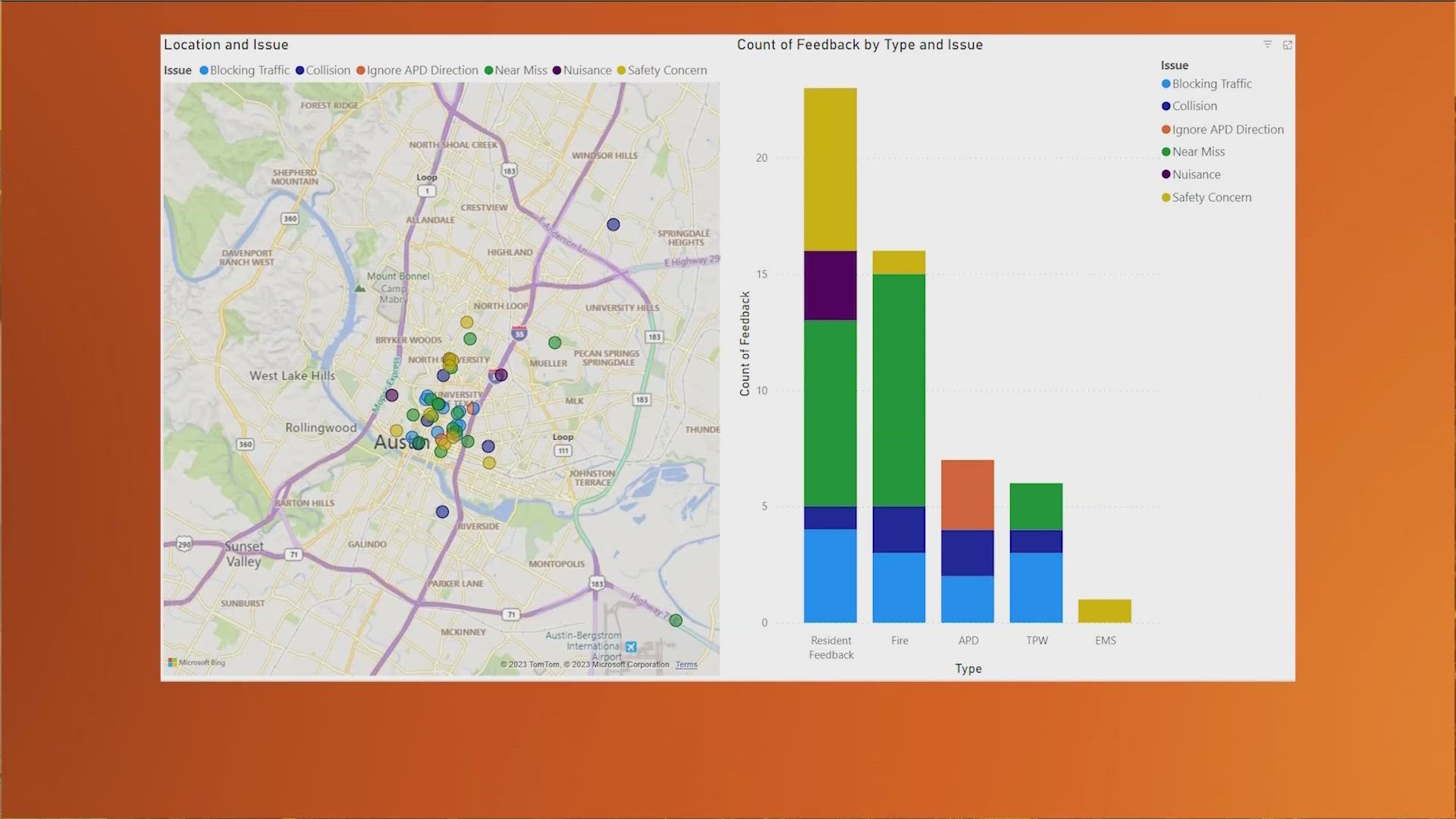1456x819 pixels.
Task: Click the Count of Feedback by Type and Issue title
Action: 860,45
